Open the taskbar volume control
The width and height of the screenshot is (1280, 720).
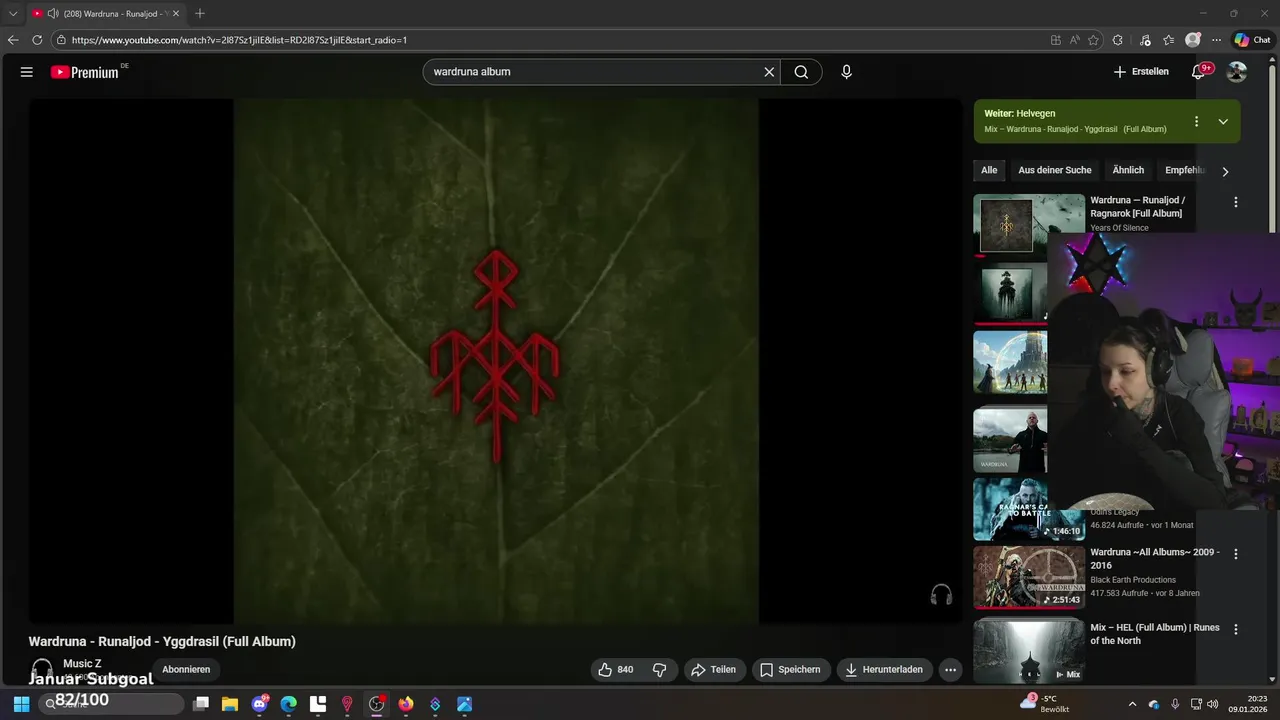(1213, 704)
